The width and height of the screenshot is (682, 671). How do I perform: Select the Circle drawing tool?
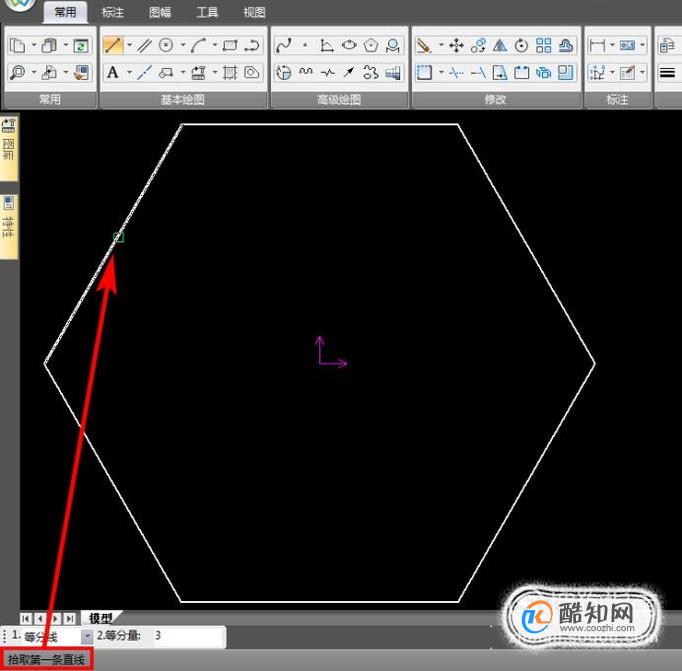[166, 45]
